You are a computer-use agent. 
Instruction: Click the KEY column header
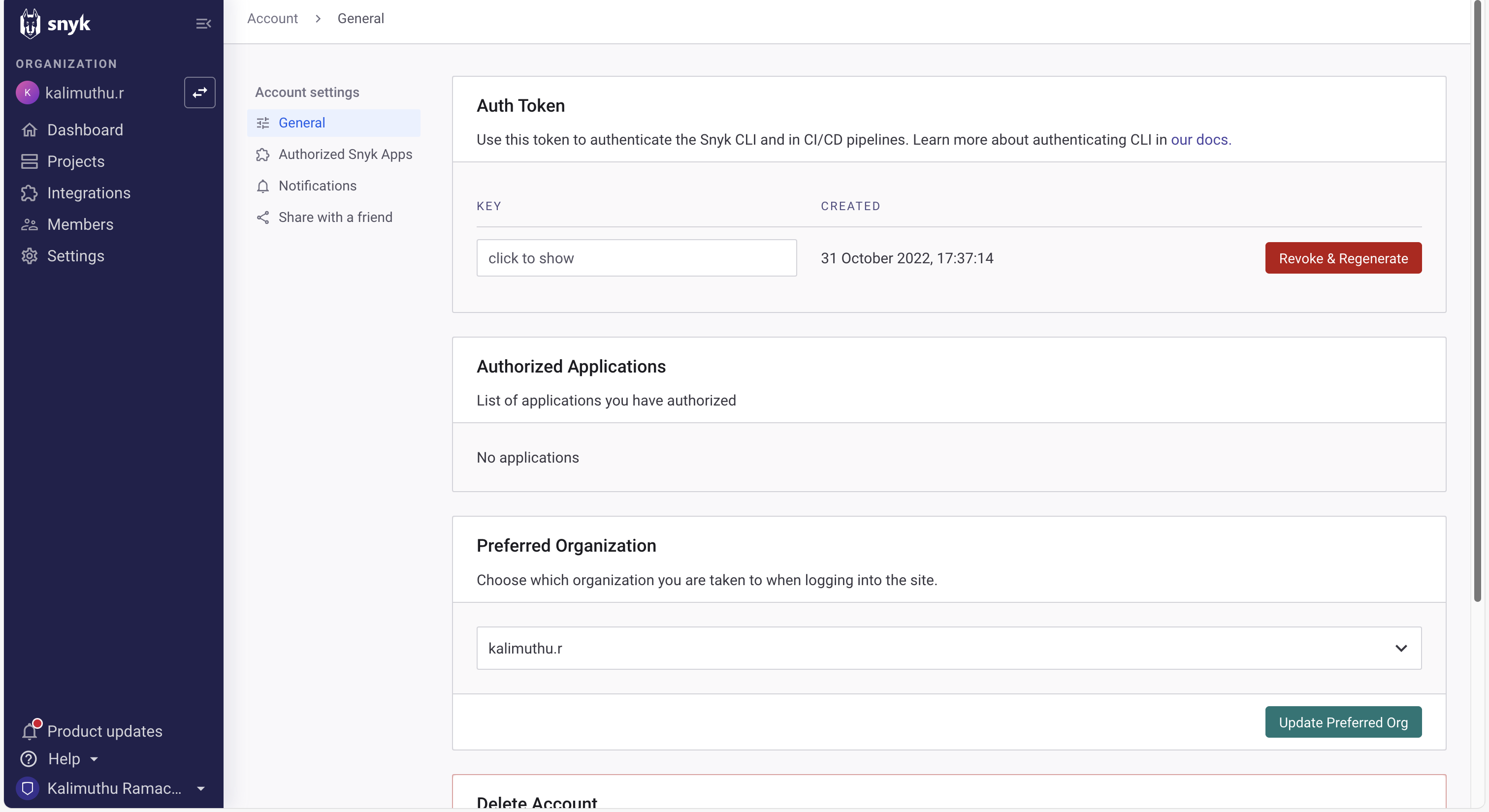click(489, 206)
